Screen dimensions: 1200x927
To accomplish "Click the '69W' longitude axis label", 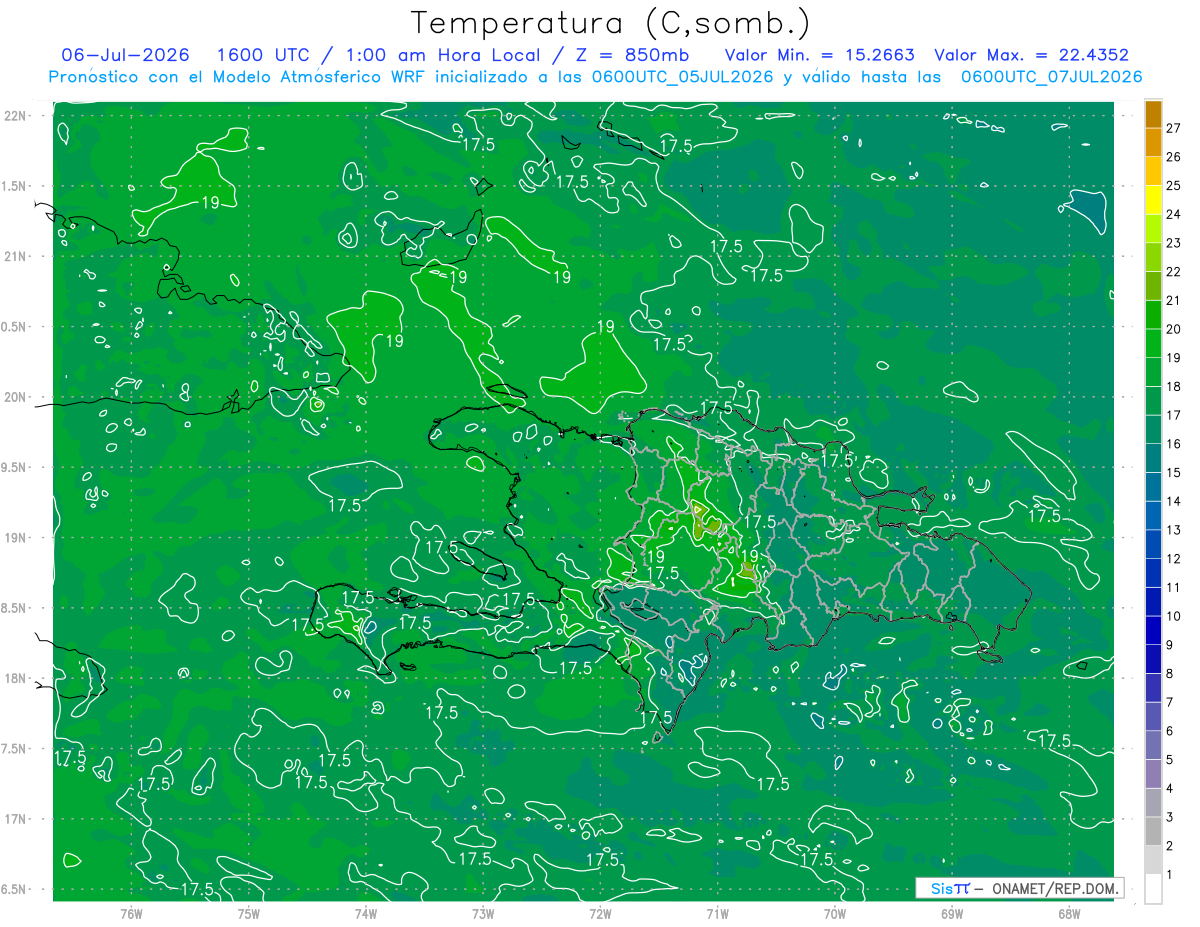I will click(x=952, y=913).
